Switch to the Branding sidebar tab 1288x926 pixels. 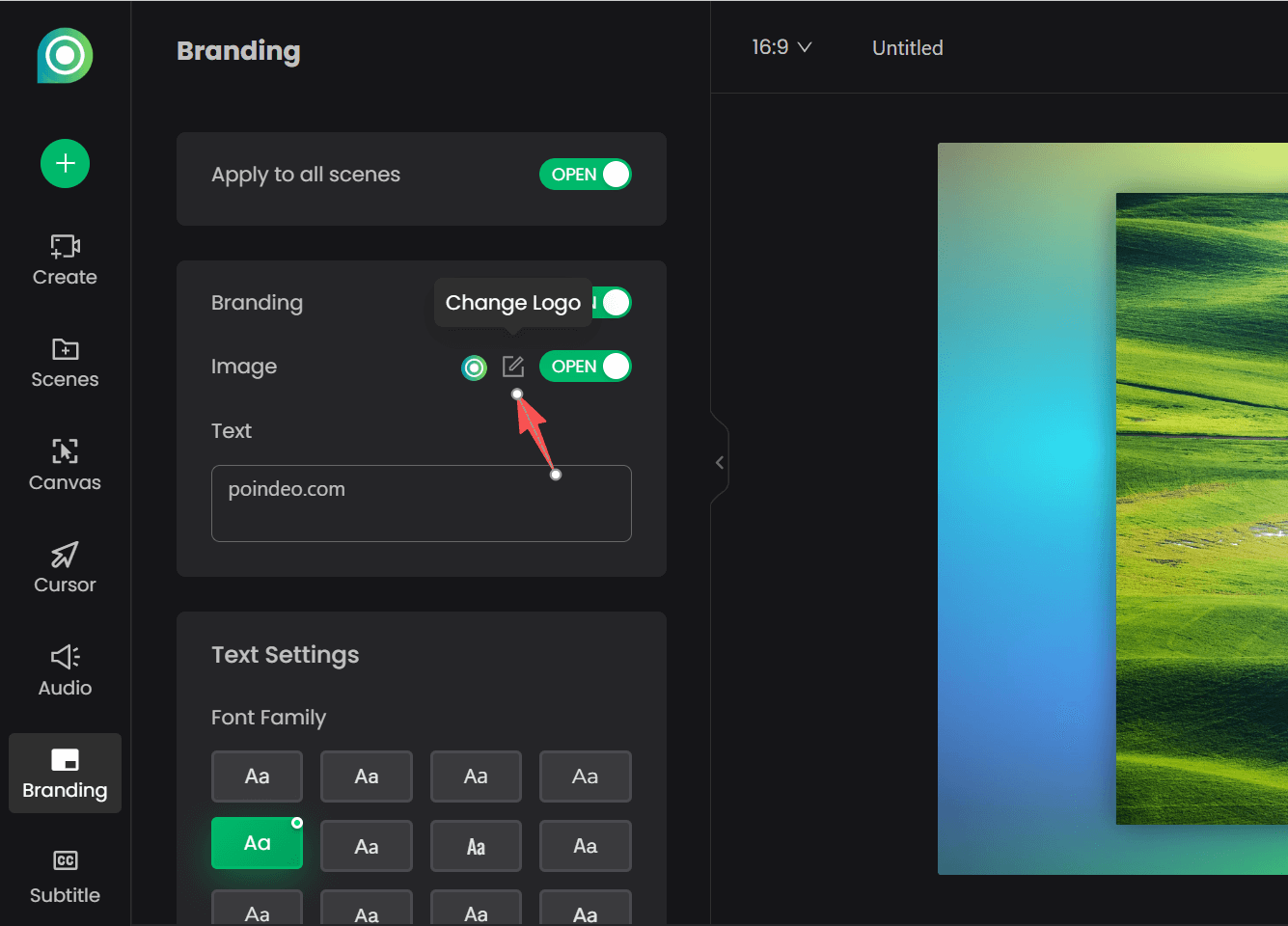pos(65,772)
